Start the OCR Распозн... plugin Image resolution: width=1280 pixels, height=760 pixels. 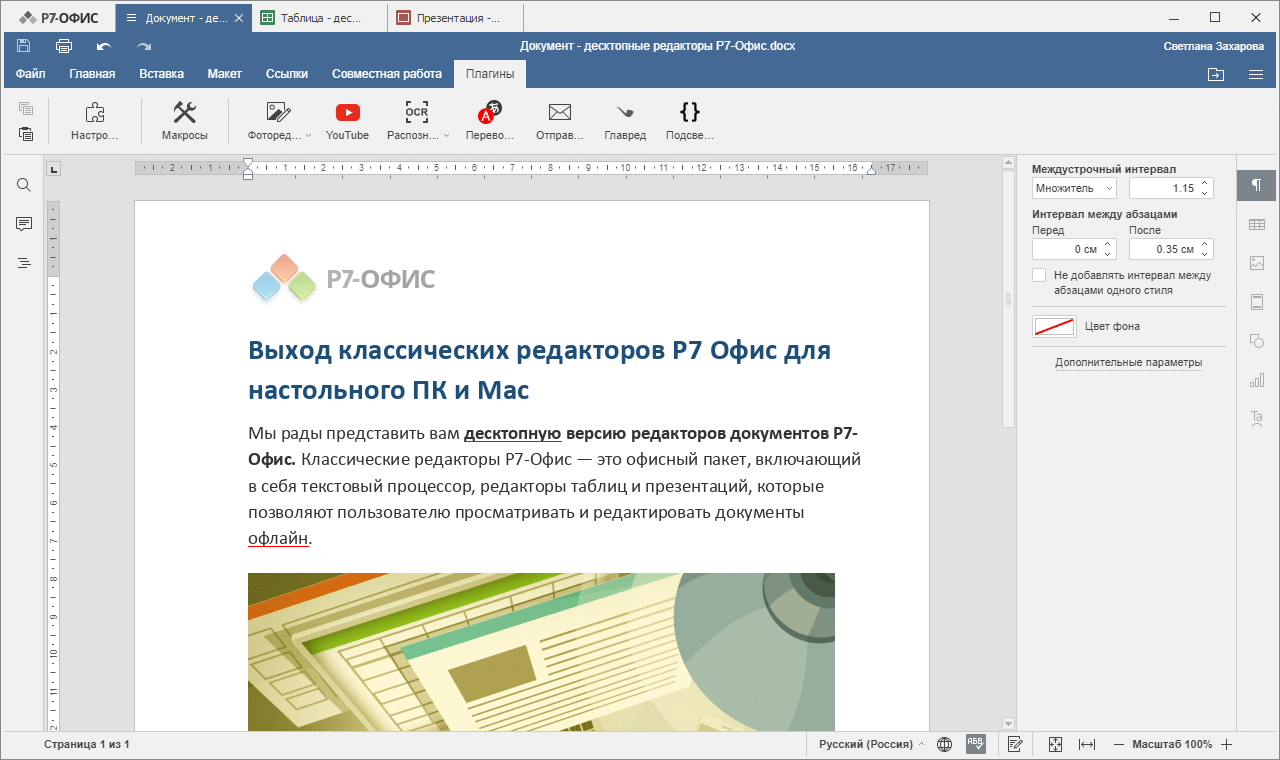(x=414, y=122)
